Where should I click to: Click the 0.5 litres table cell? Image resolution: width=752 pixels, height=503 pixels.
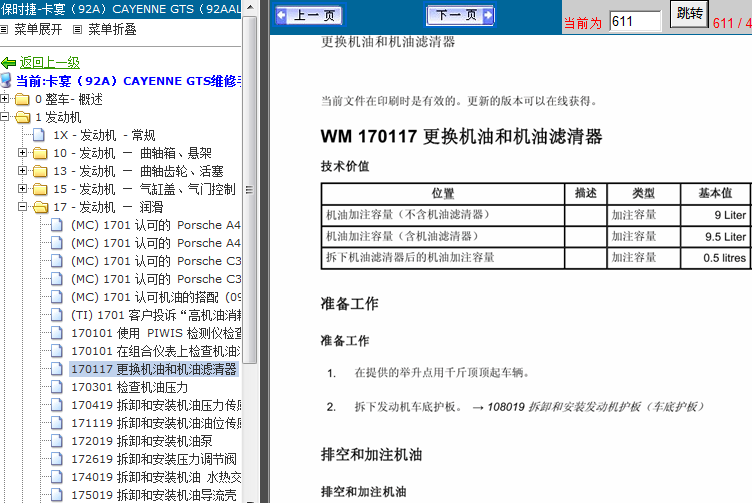click(715, 258)
